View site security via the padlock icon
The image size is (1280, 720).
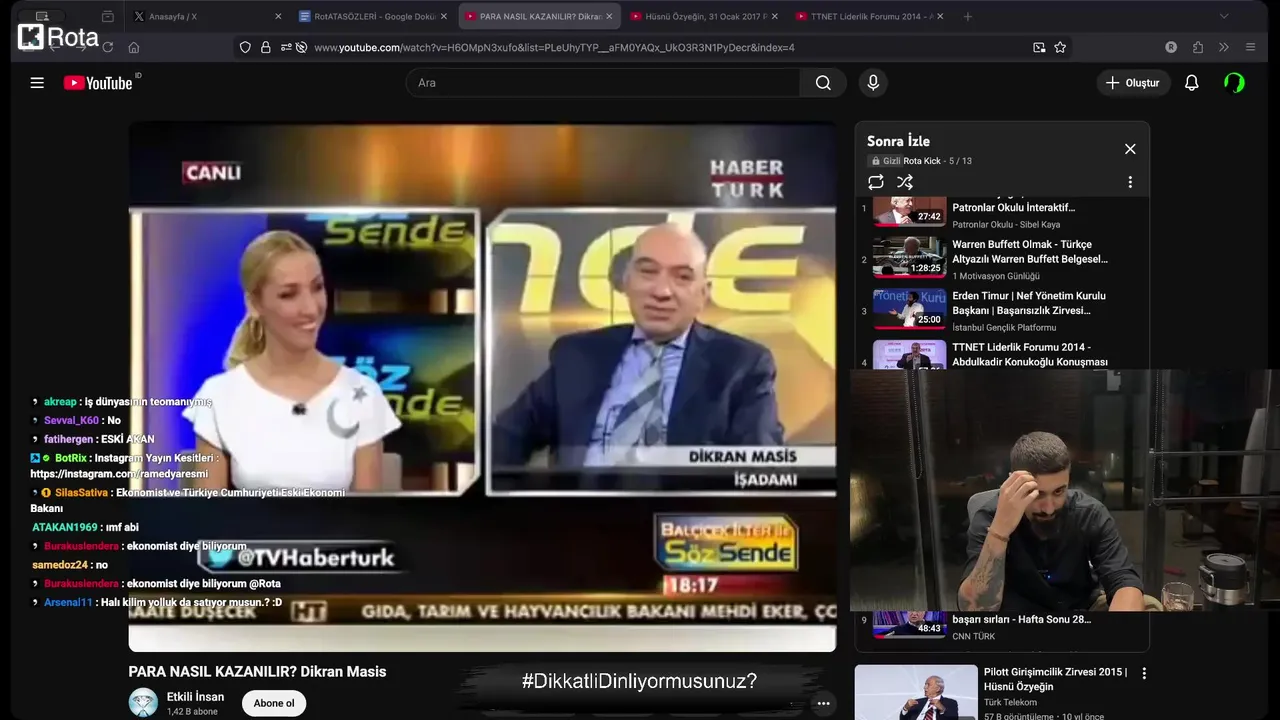265,47
